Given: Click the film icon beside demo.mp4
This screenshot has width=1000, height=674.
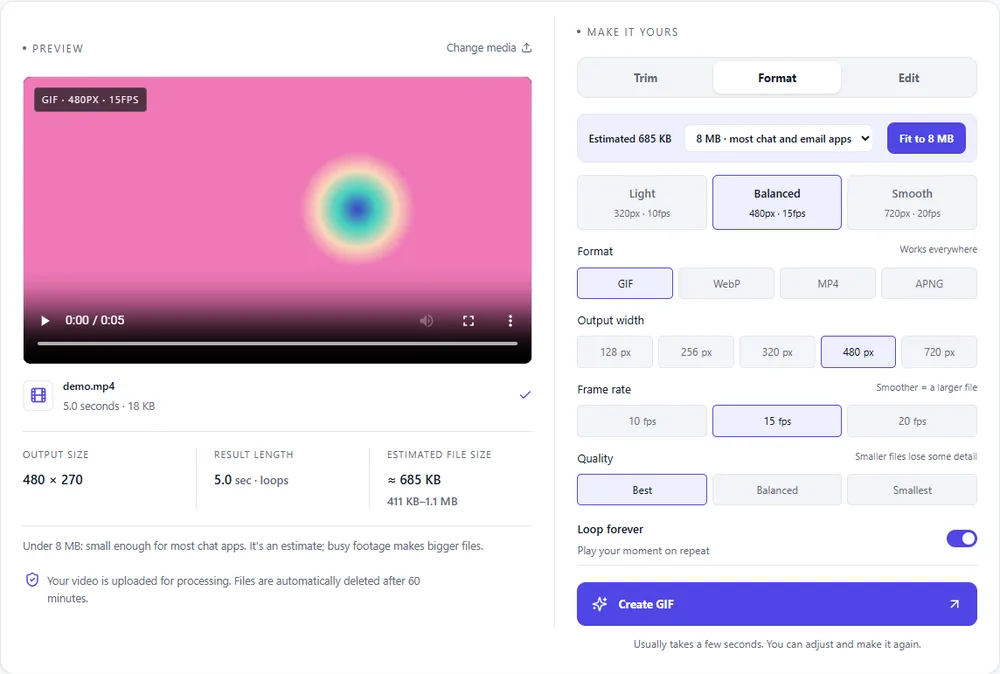Looking at the screenshot, I should point(38,395).
